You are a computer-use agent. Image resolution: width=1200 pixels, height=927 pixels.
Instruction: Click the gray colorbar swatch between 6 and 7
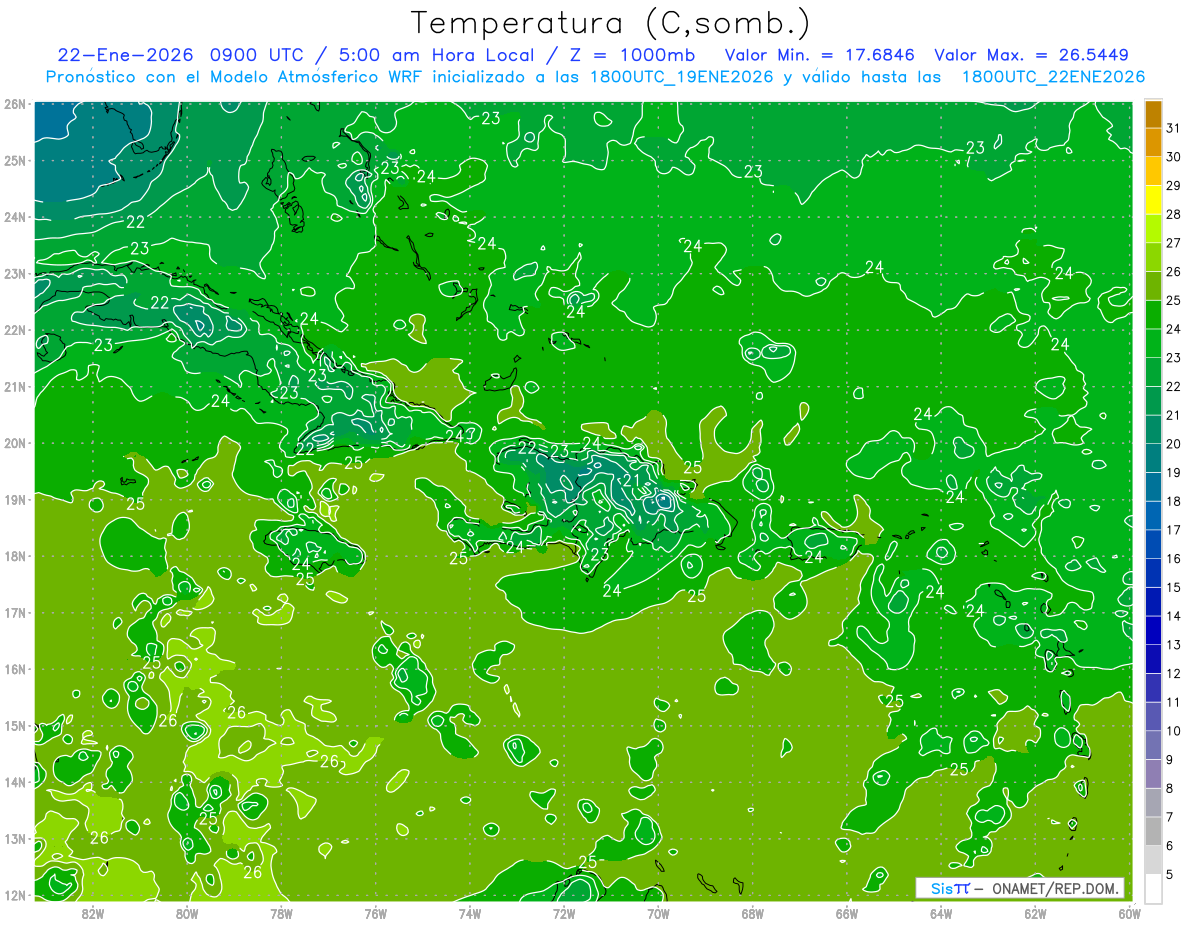coord(1153,832)
